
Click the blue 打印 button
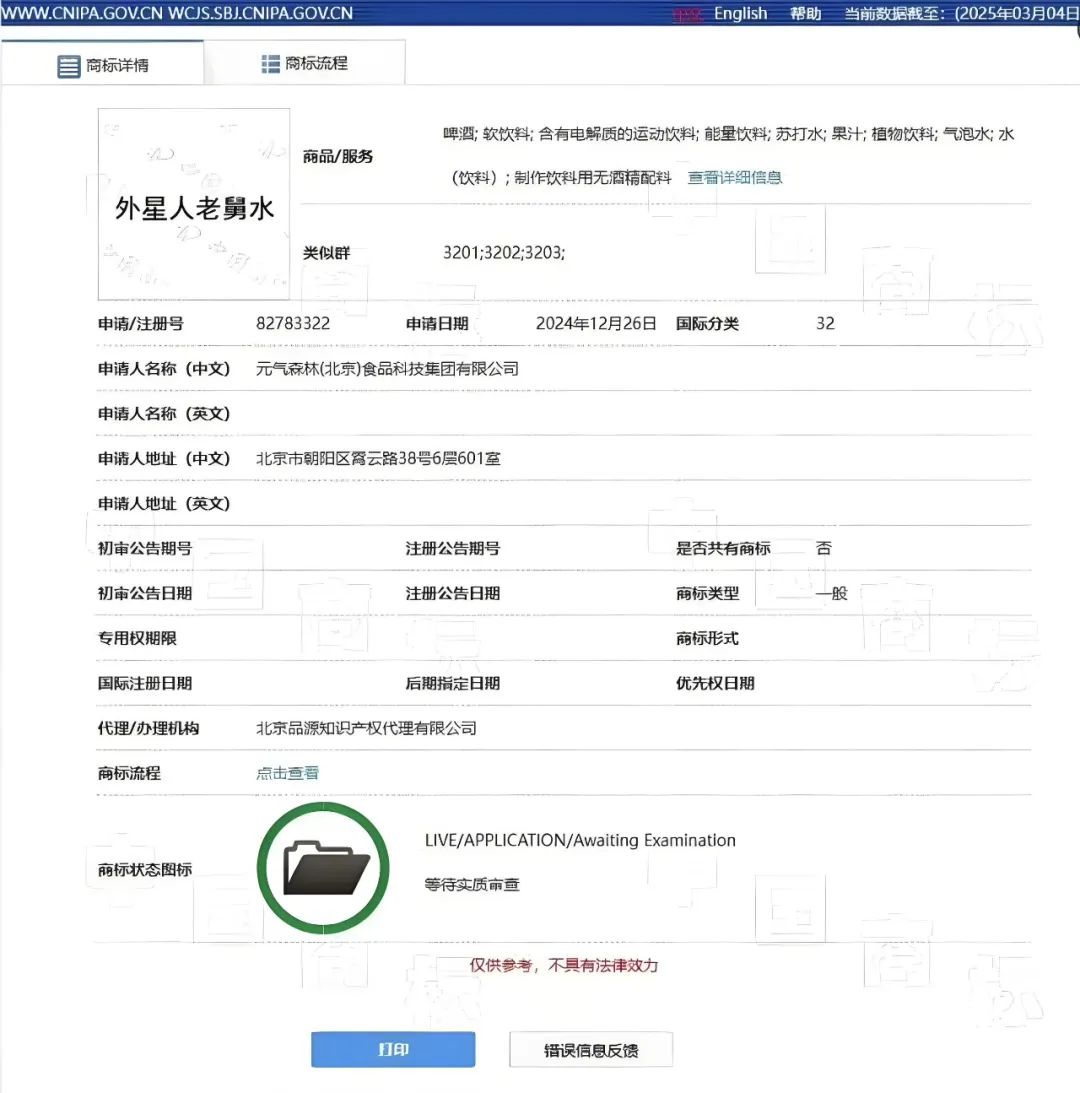[393, 1049]
